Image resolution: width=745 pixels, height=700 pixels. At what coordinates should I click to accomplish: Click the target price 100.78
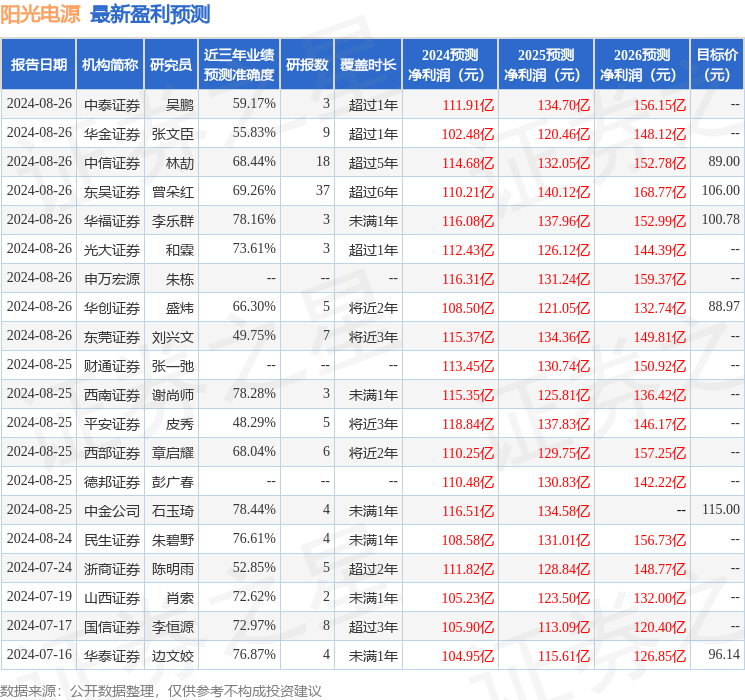(720, 219)
